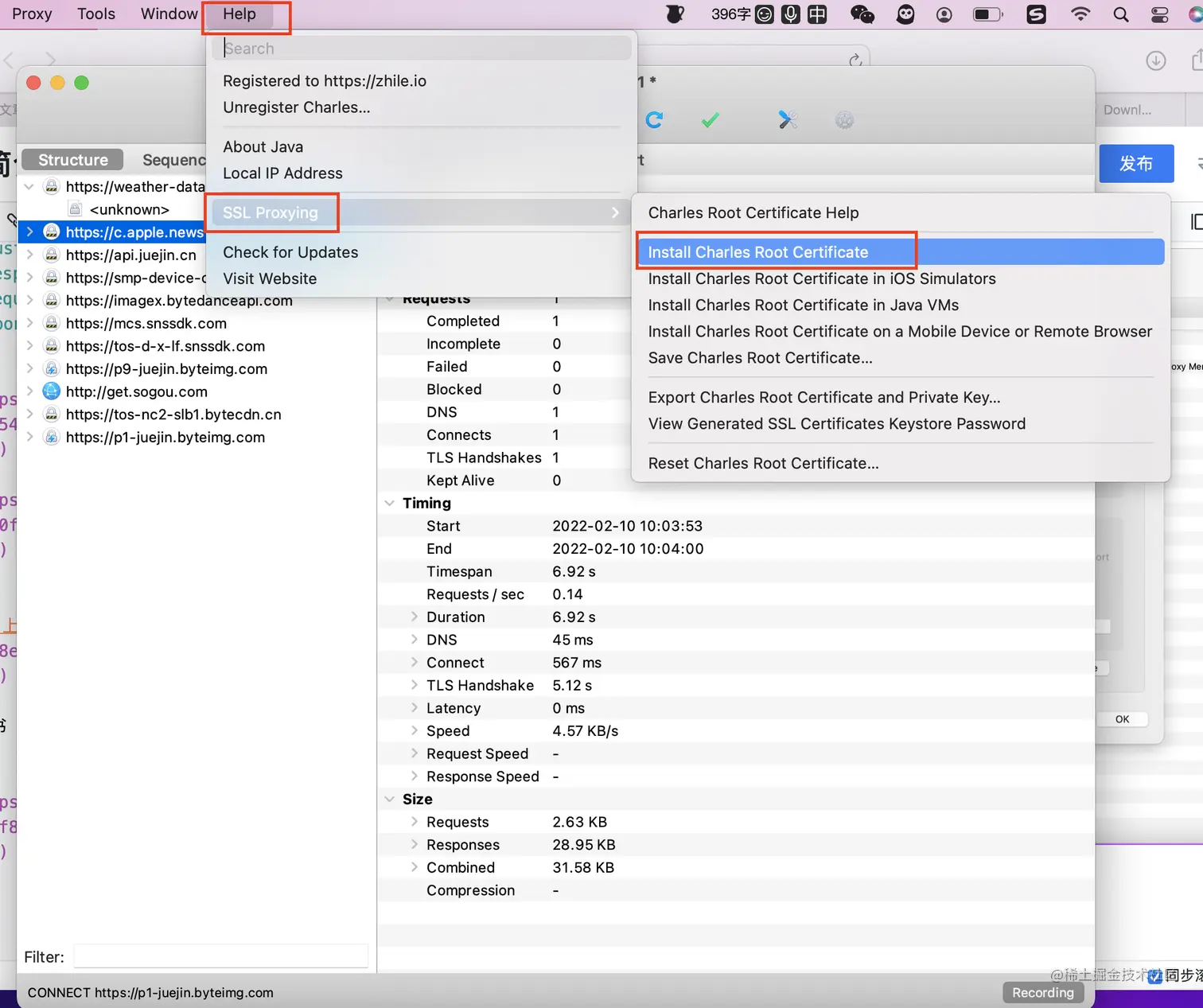Collapse the Timing section
This screenshot has width=1203, height=1008.
point(389,503)
